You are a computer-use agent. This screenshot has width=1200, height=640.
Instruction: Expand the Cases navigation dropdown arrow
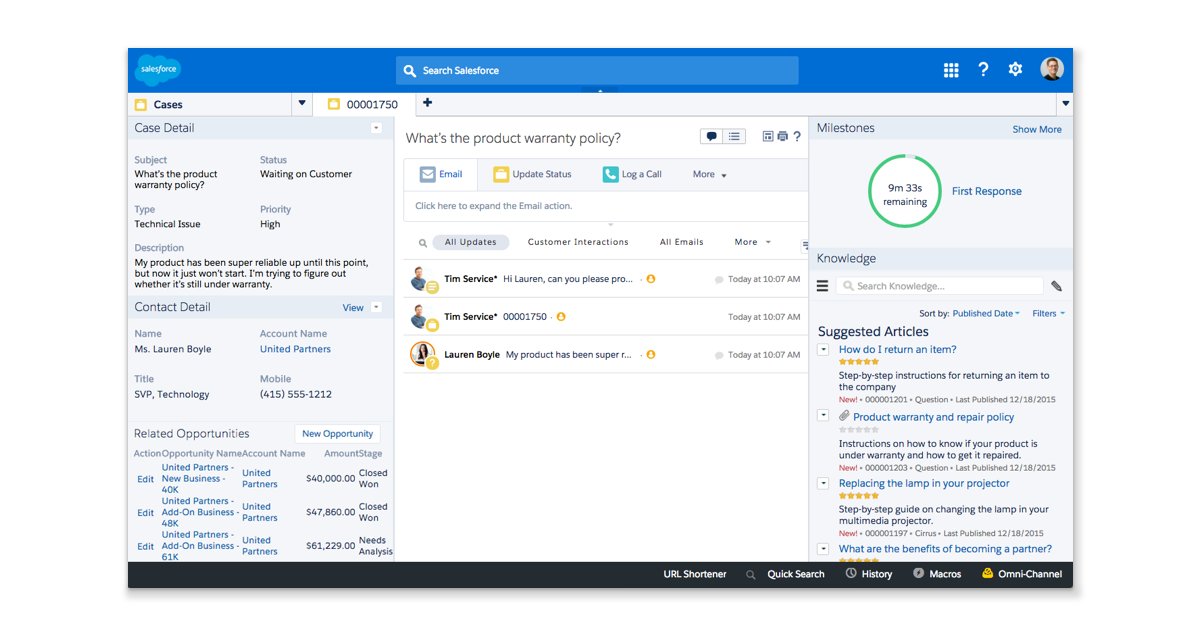(302, 104)
